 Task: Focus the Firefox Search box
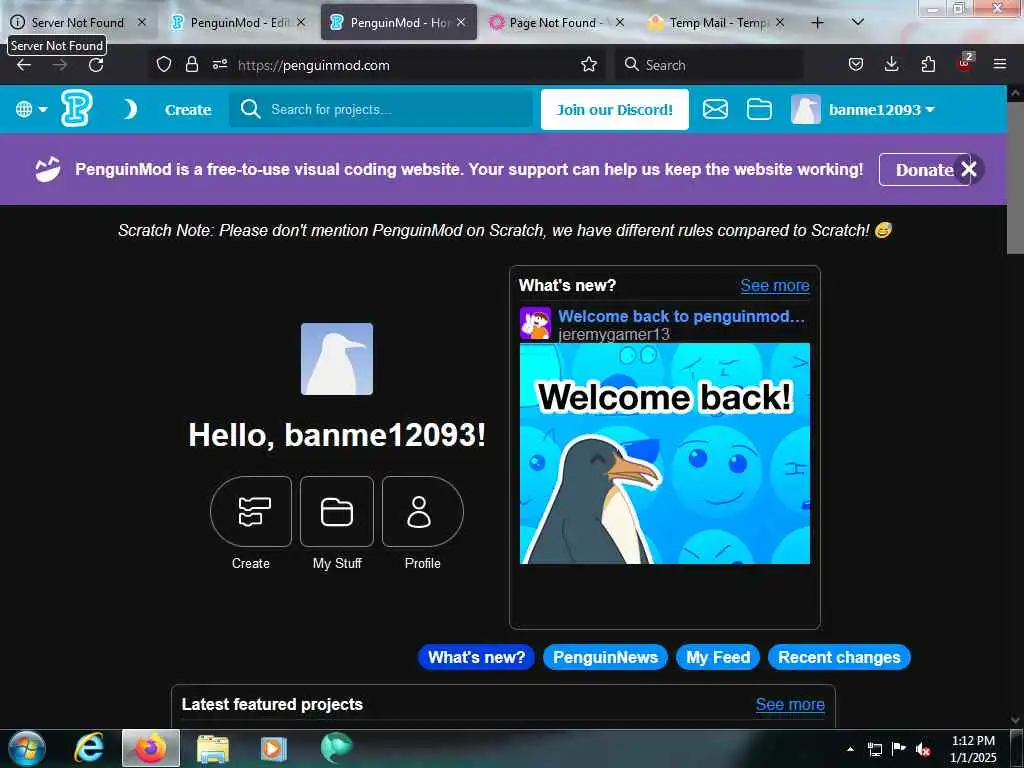coord(710,65)
